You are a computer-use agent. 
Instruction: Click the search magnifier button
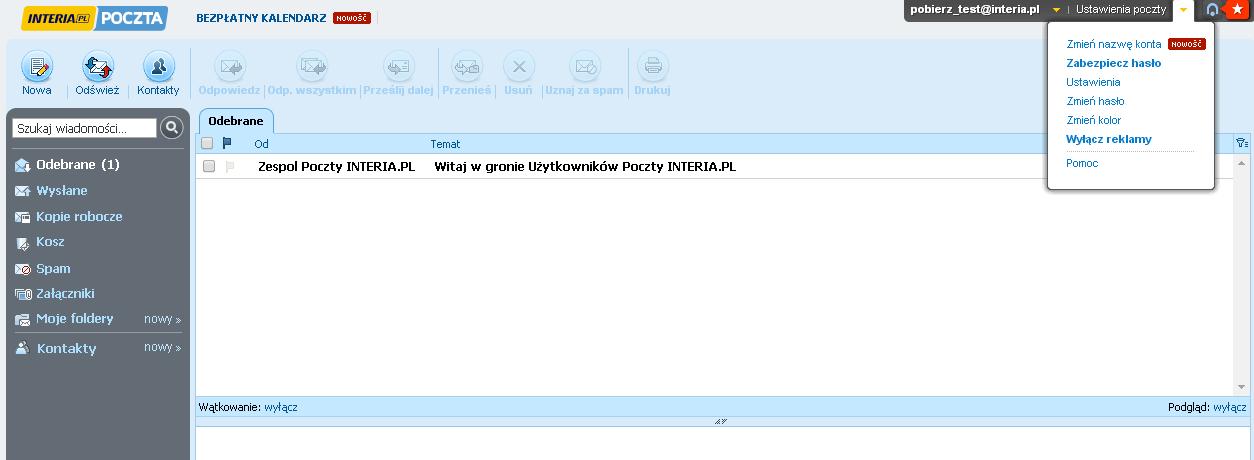pos(172,127)
